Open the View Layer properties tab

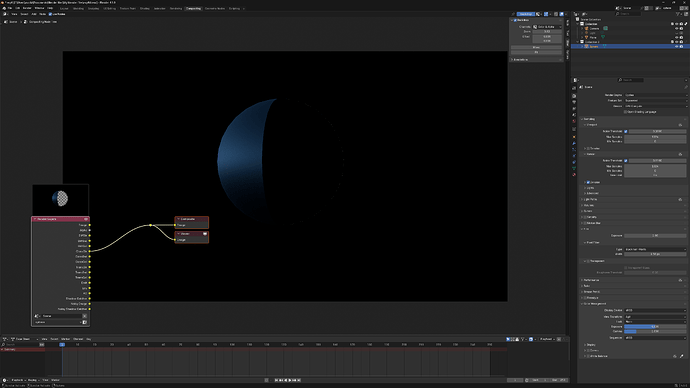pyautogui.click(x=574, y=109)
